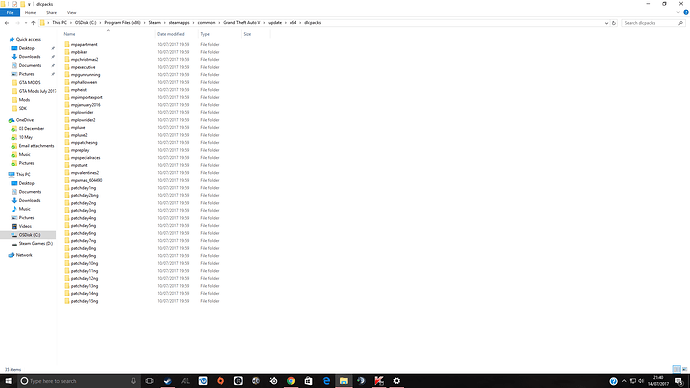The height and width of the screenshot is (388, 690).
Task: Click the Search dlcpacks field
Action: 650,23
